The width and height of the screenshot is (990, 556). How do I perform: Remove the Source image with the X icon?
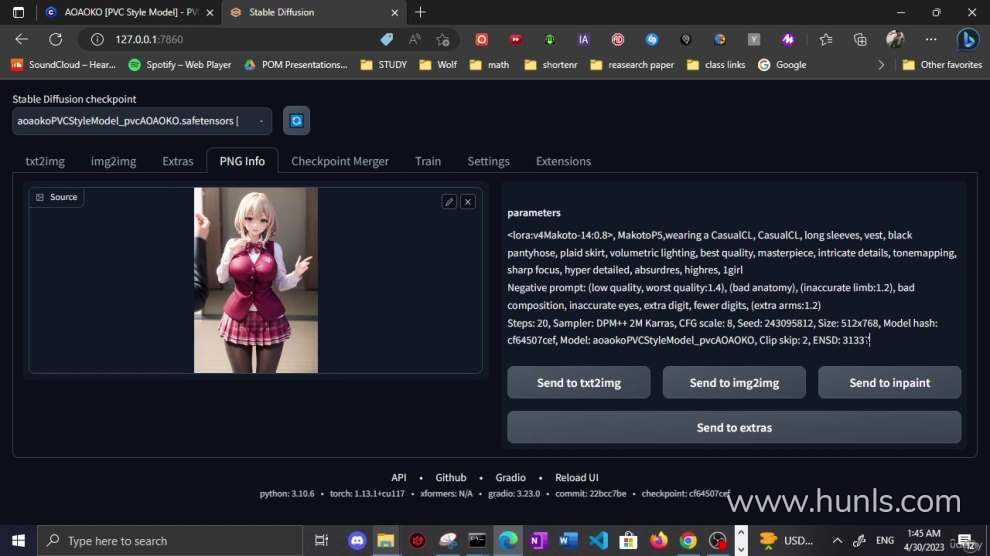pos(468,202)
